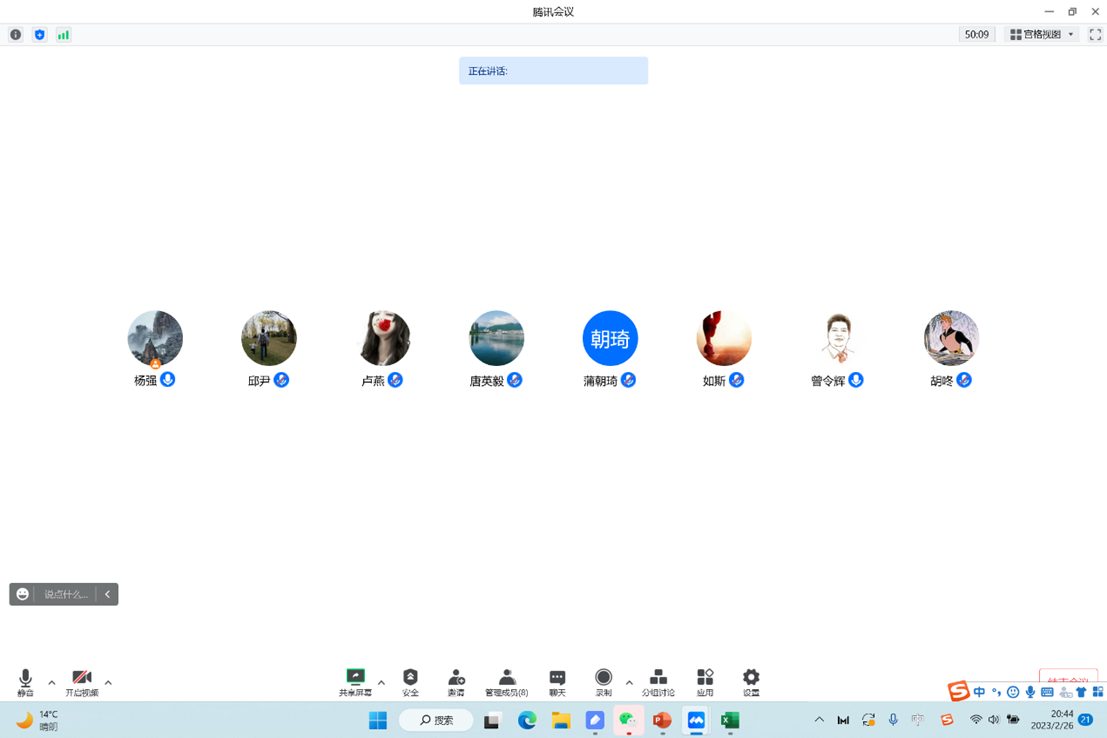This screenshot has width=1107, height=738.
Task: Click the meeting info icon at top left
Action: click(16, 34)
